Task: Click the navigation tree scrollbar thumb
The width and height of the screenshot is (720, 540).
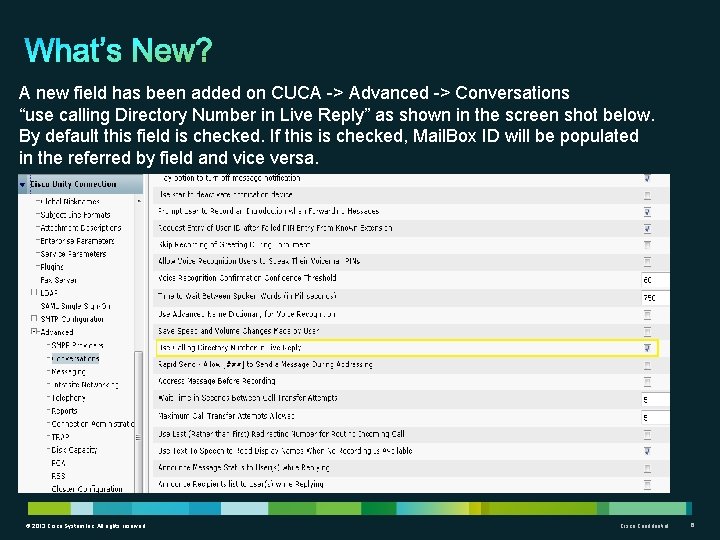Action: coord(138,422)
